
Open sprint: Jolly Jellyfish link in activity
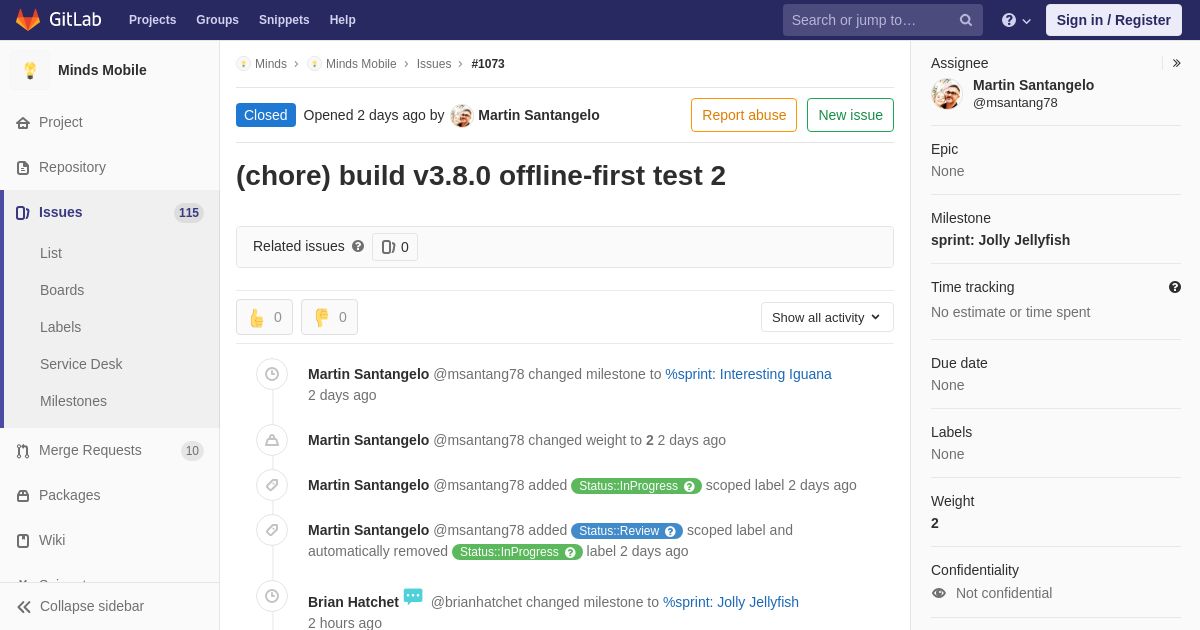point(731,602)
